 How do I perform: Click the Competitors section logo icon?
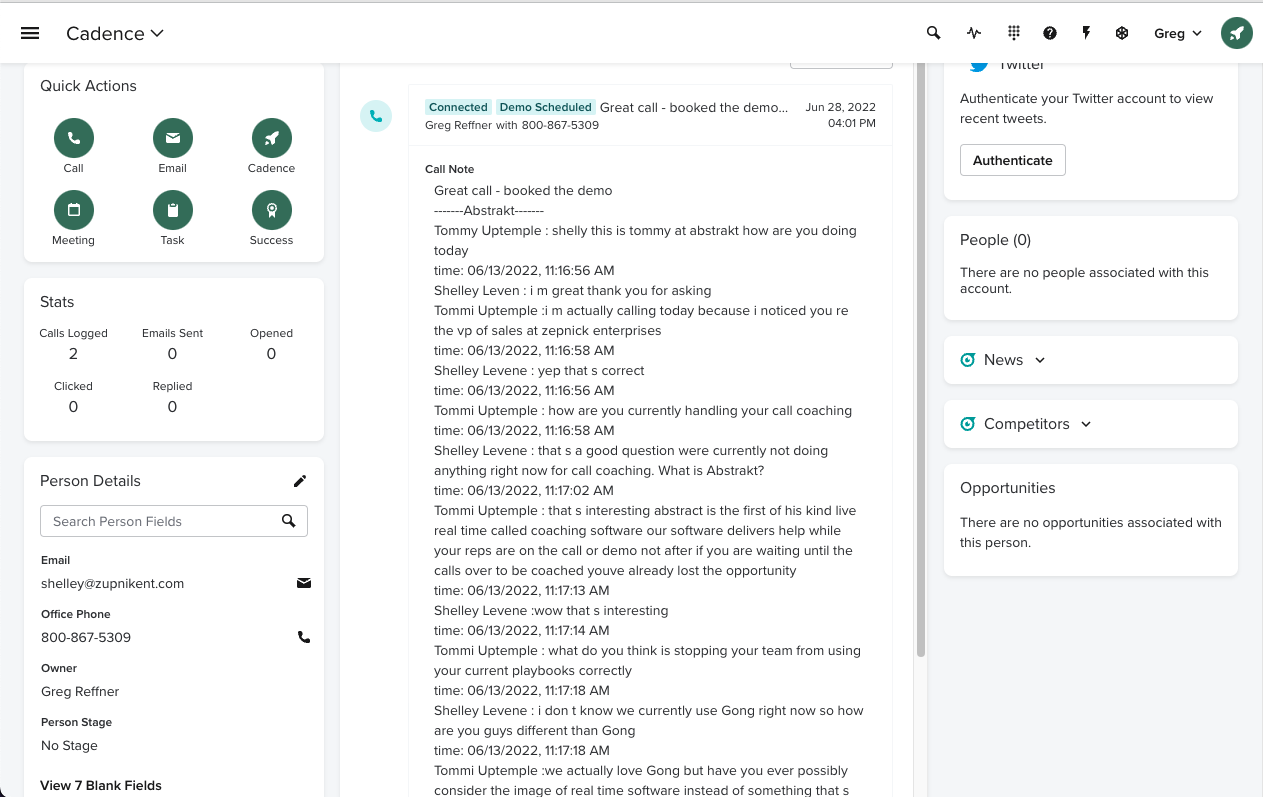967,424
